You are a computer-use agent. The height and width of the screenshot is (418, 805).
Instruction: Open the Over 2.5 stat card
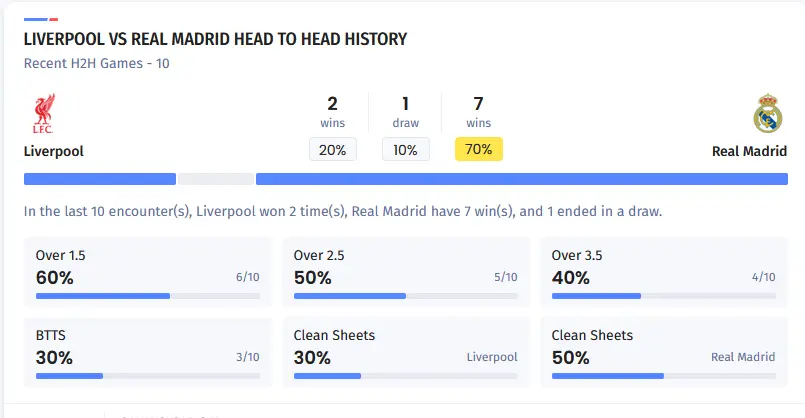pos(405,271)
